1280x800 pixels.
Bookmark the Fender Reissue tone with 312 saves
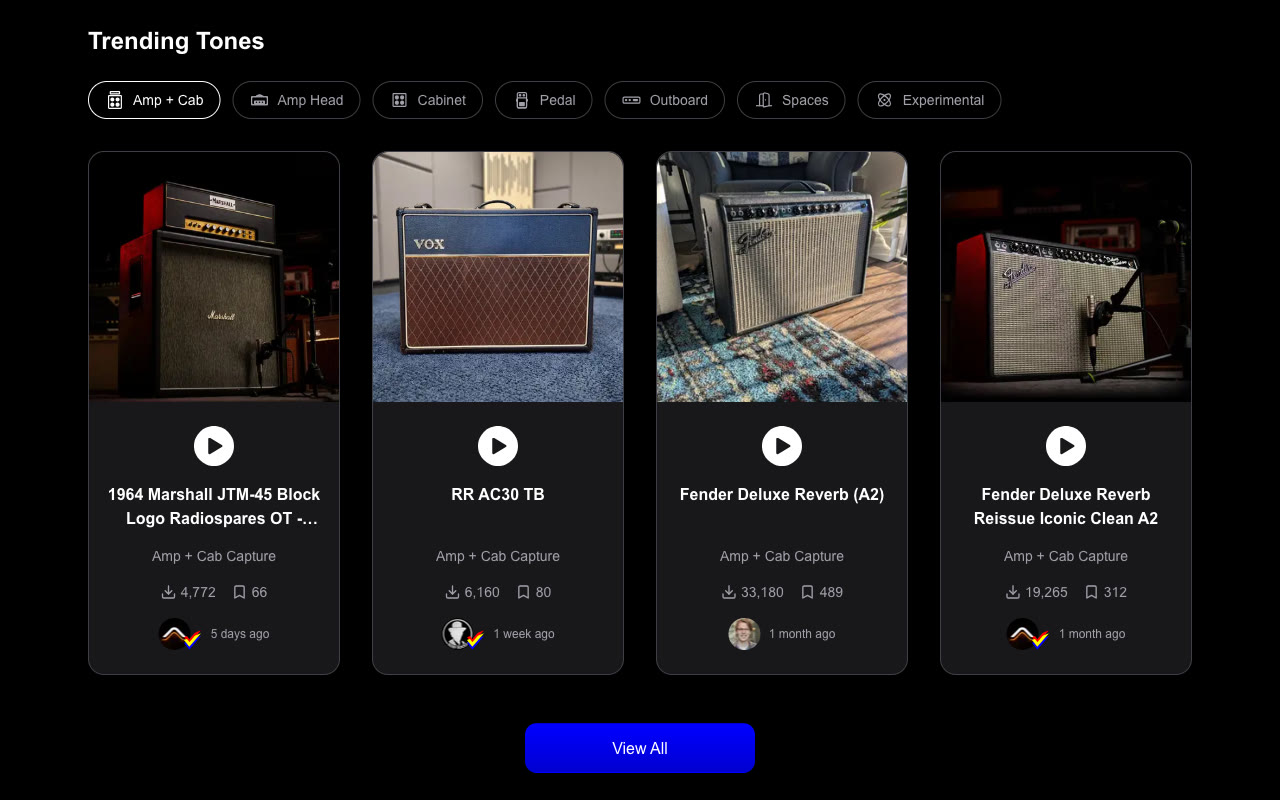pyautogui.click(x=1091, y=592)
